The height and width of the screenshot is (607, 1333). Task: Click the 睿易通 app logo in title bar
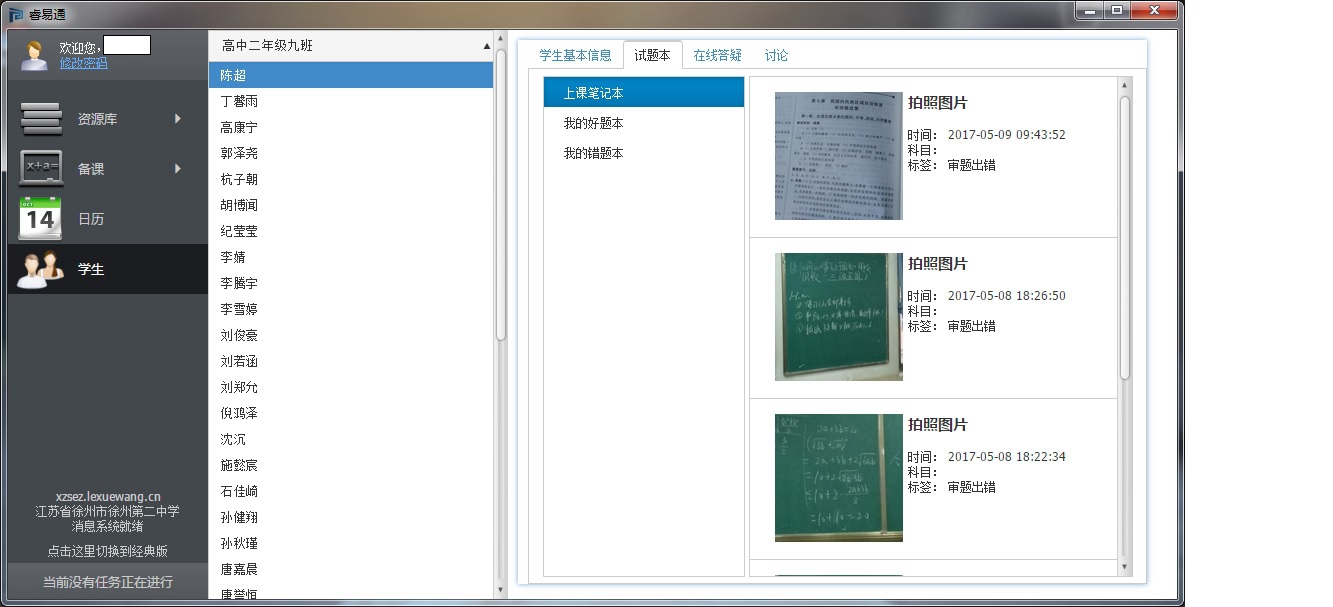tap(15, 14)
